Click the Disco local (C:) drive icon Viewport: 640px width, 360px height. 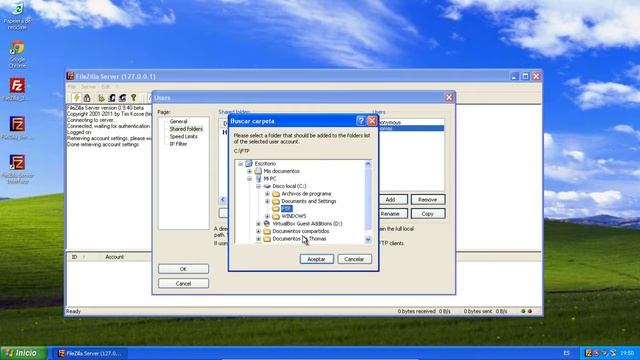[267, 186]
